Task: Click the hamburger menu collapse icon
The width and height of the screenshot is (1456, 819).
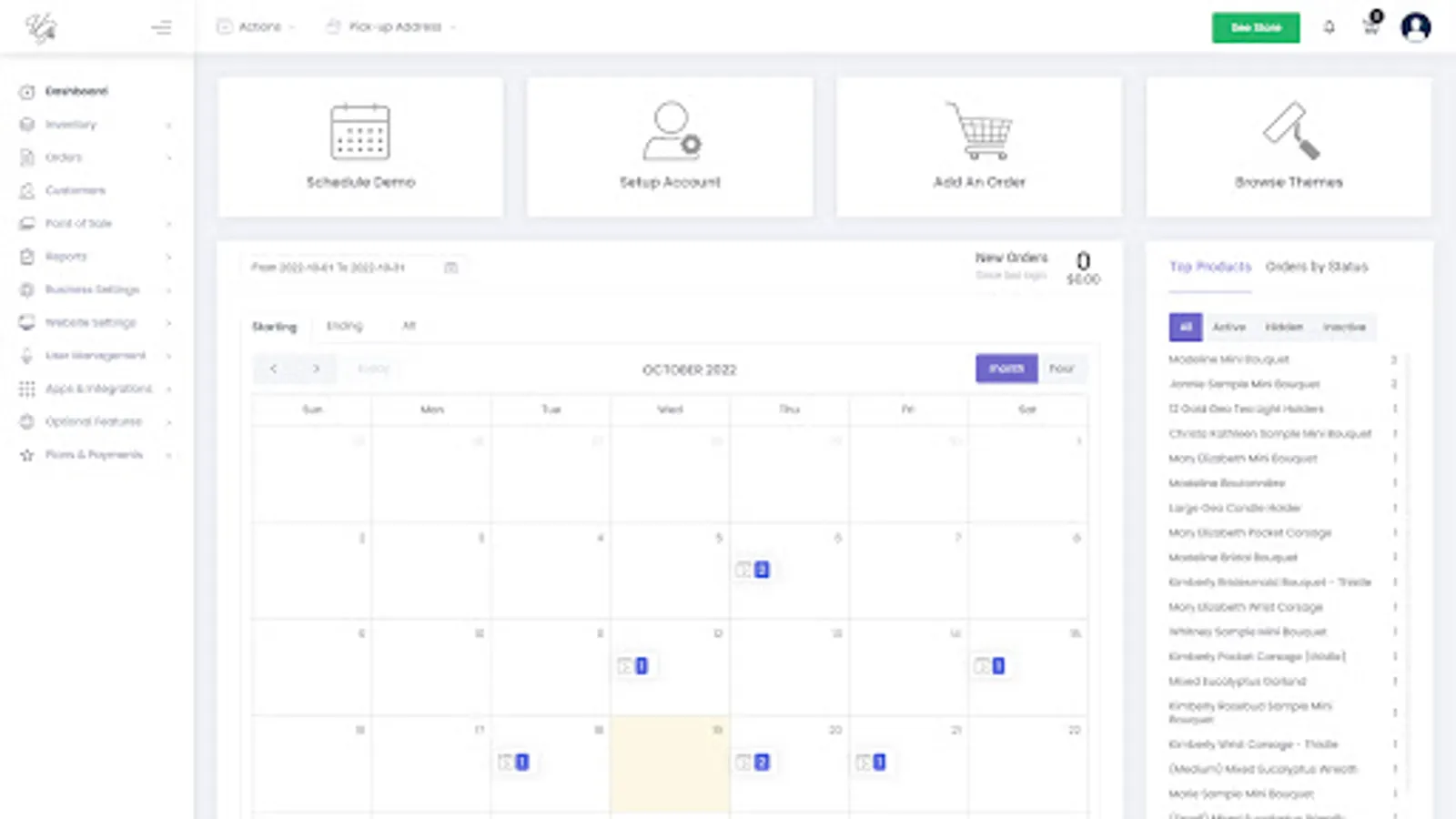Action: [x=161, y=27]
